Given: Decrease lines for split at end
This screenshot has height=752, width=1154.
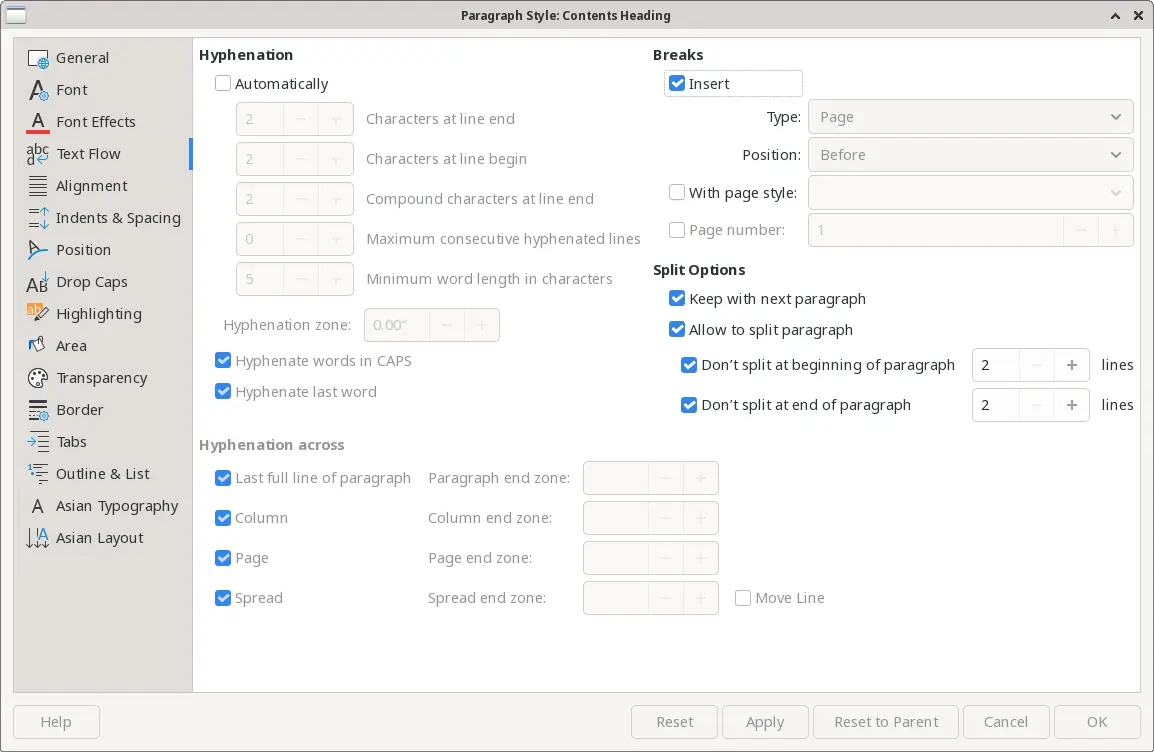Looking at the screenshot, I should 1037,405.
